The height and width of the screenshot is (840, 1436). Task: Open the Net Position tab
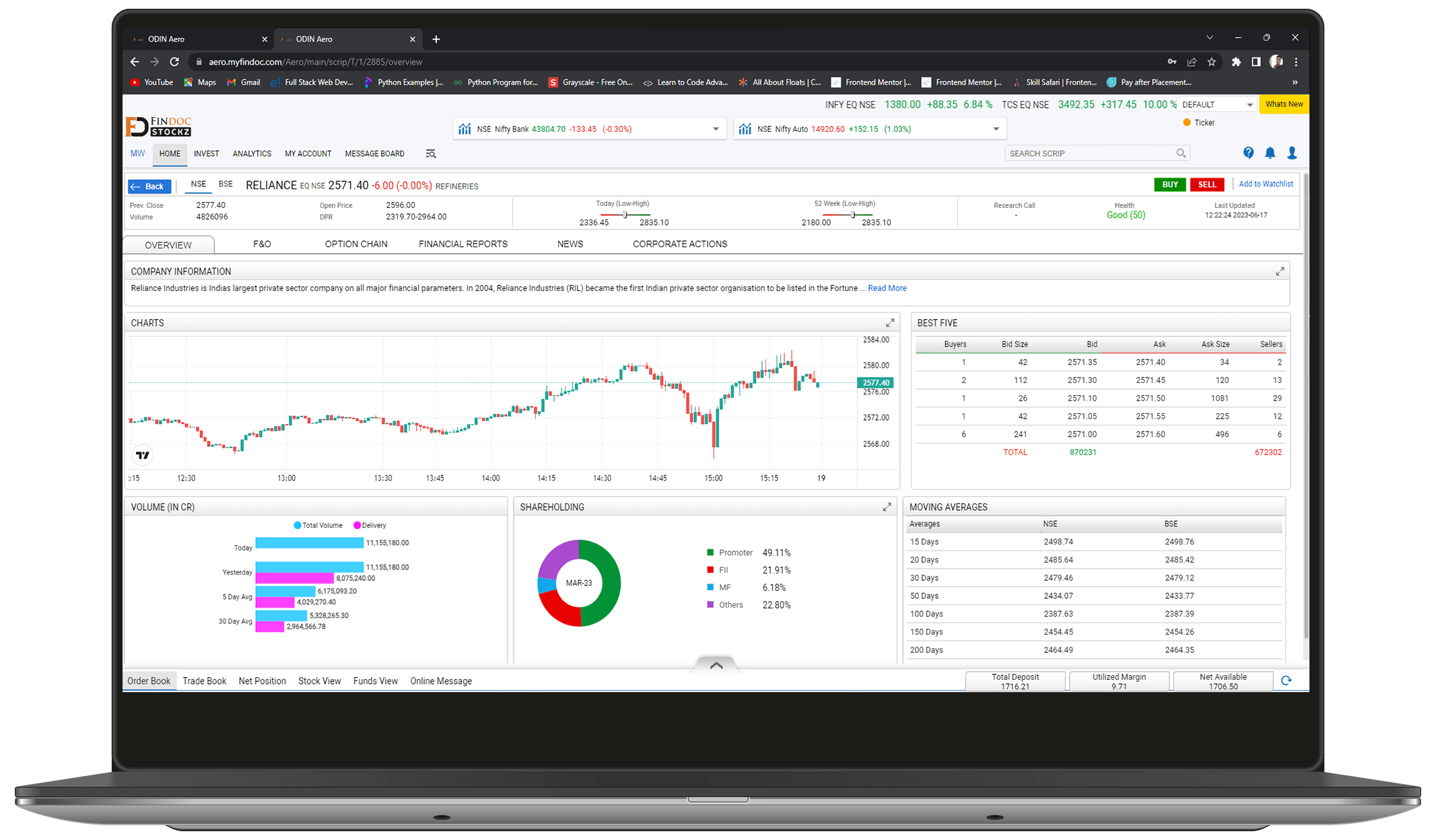coord(262,681)
